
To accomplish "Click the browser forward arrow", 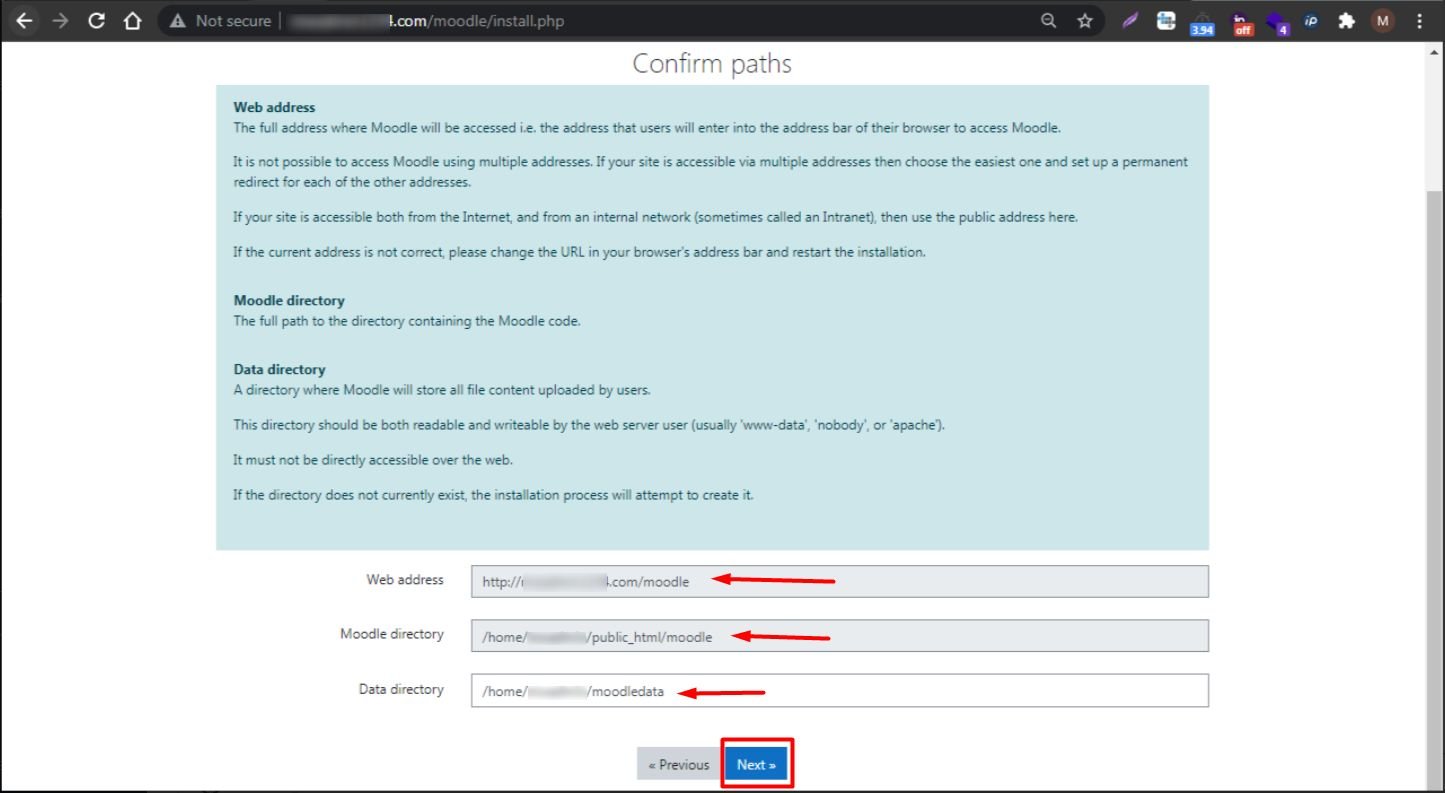I will click(x=61, y=21).
